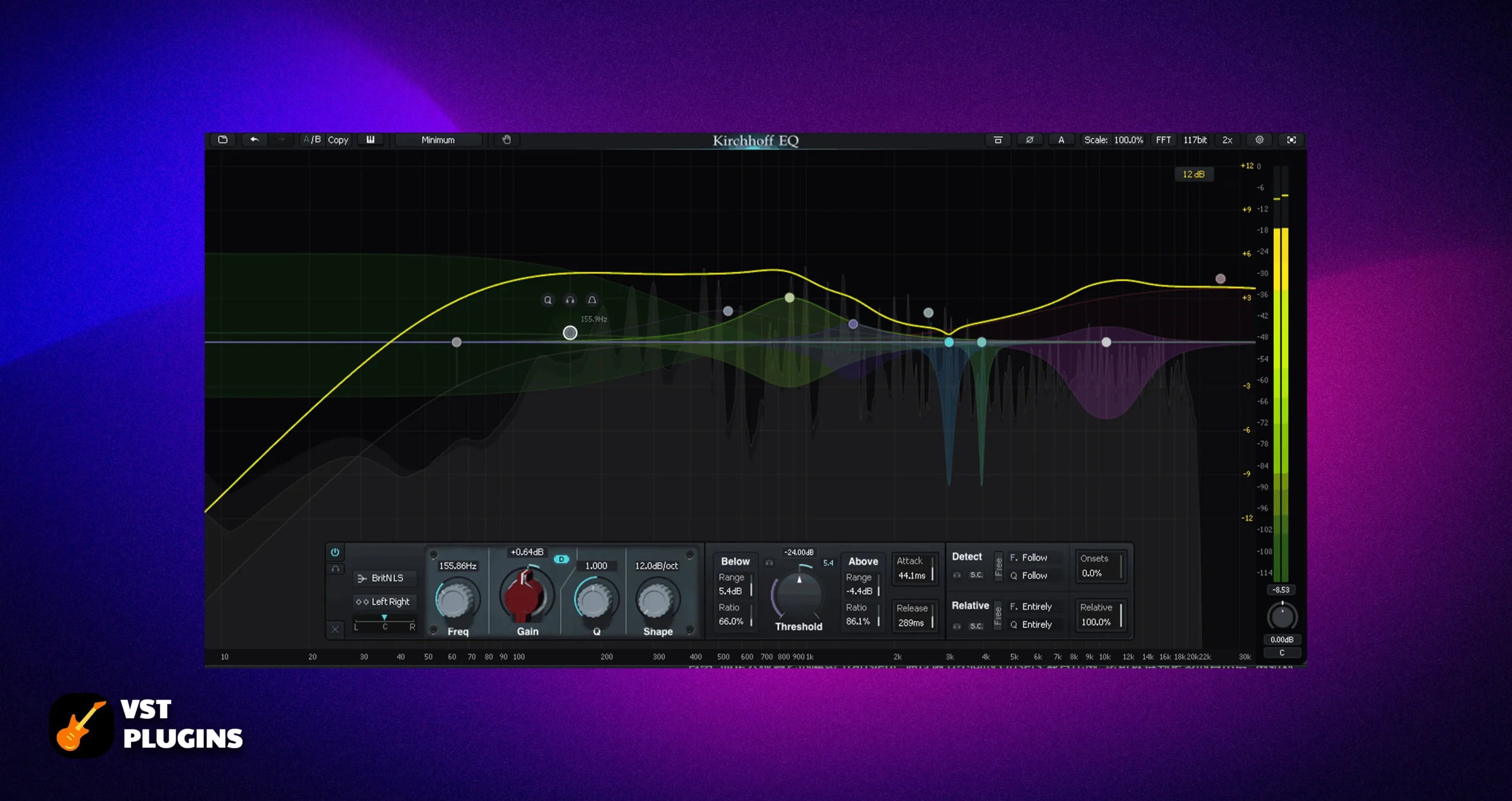Toggle the D dynamic mode badge
The width and height of the screenshot is (1512, 801).
562,559
